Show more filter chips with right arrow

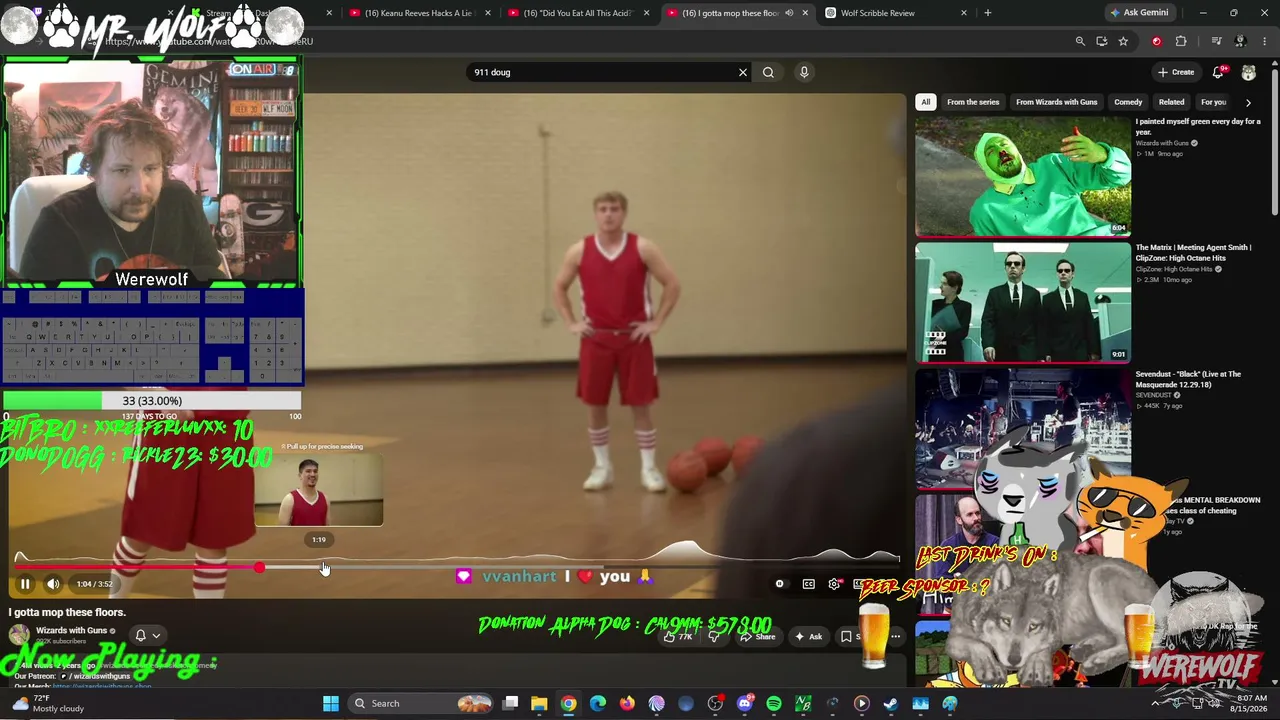coord(1248,102)
